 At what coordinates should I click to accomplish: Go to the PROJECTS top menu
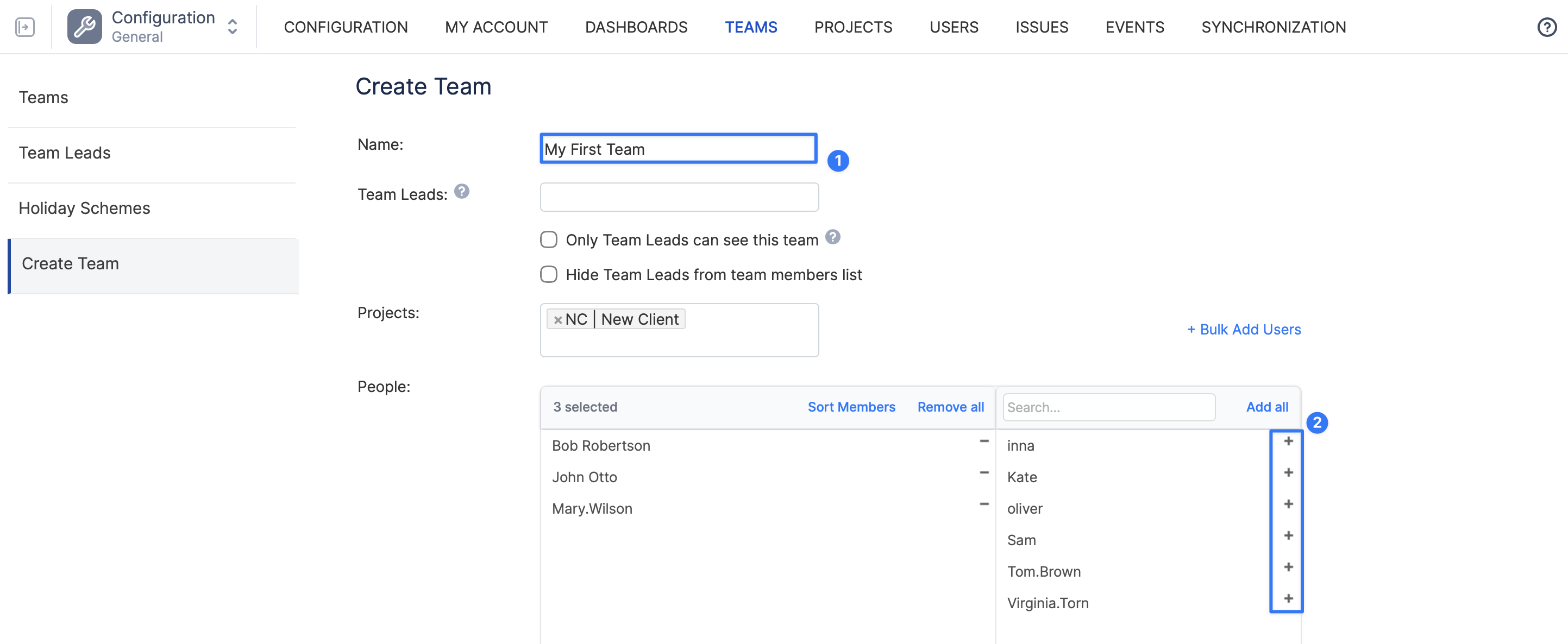tap(853, 27)
